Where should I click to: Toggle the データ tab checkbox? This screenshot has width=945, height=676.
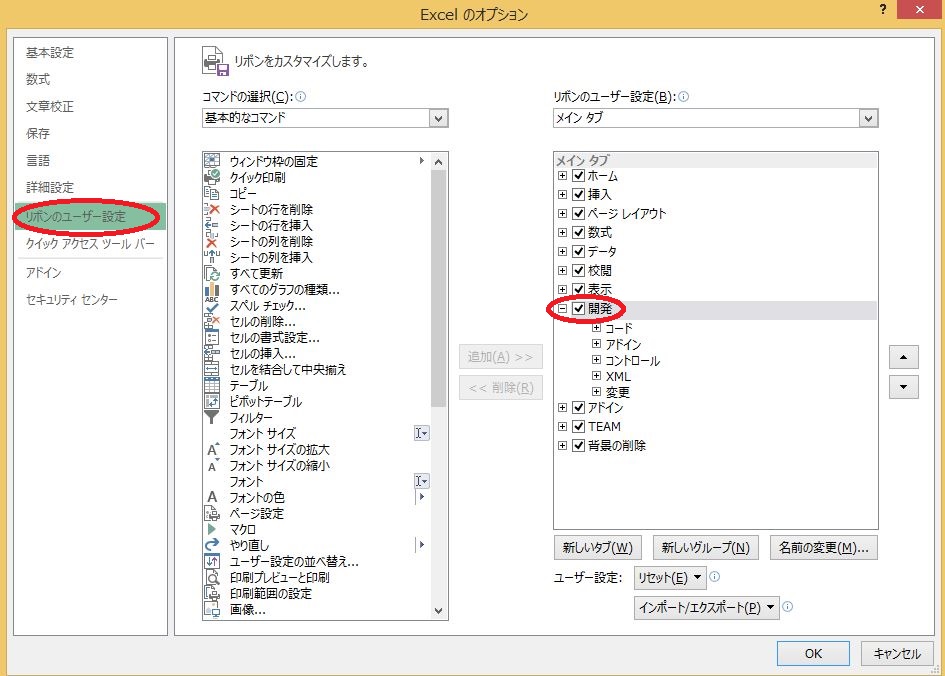[579, 251]
